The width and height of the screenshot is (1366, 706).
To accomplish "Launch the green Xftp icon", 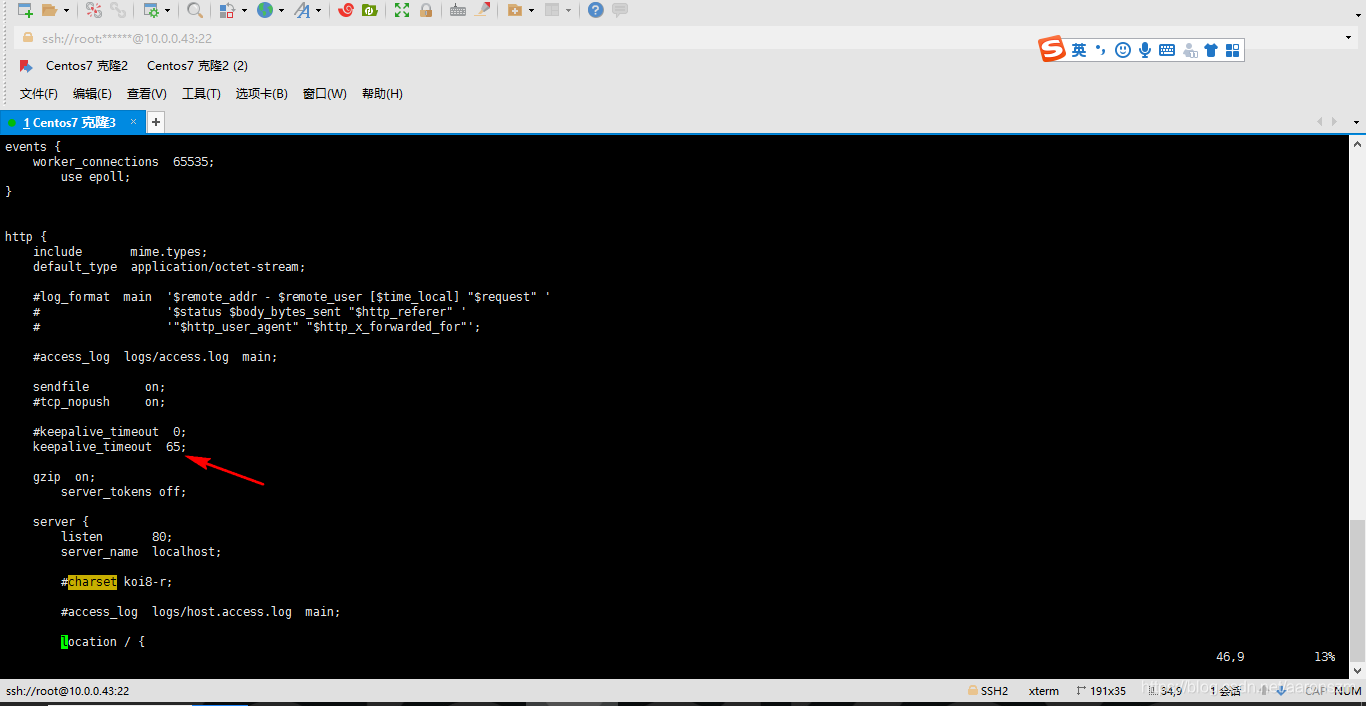I will click(x=370, y=10).
